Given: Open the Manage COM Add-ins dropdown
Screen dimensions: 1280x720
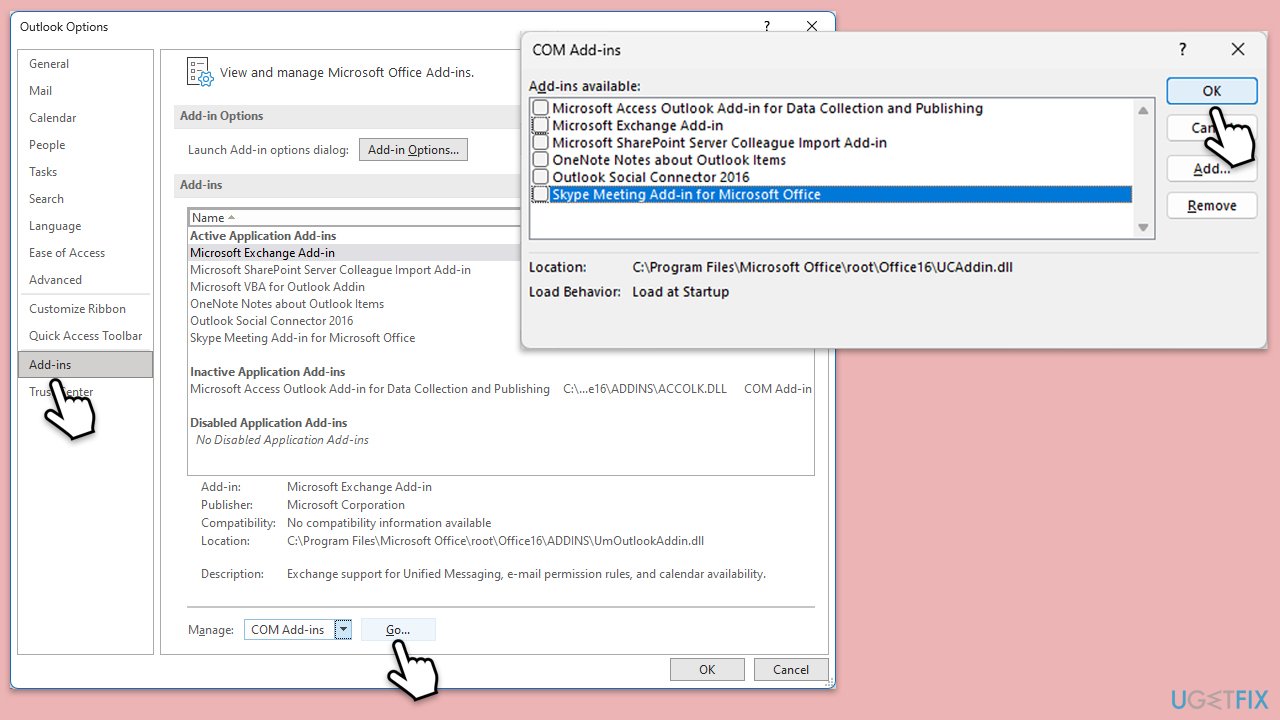Looking at the screenshot, I should click(343, 629).
